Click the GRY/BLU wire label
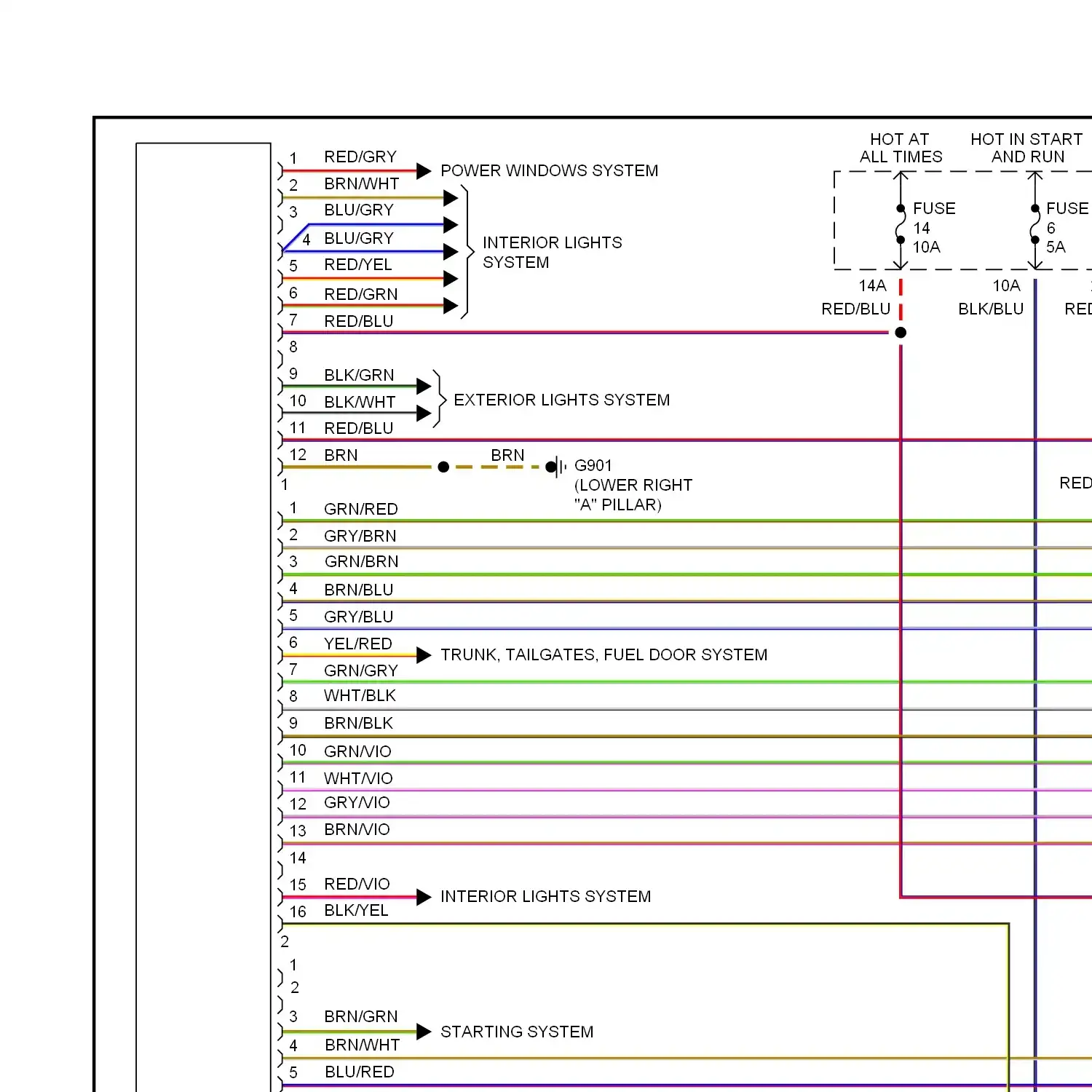Viewport: 1092px width, 1092px height. coord(359,617)
